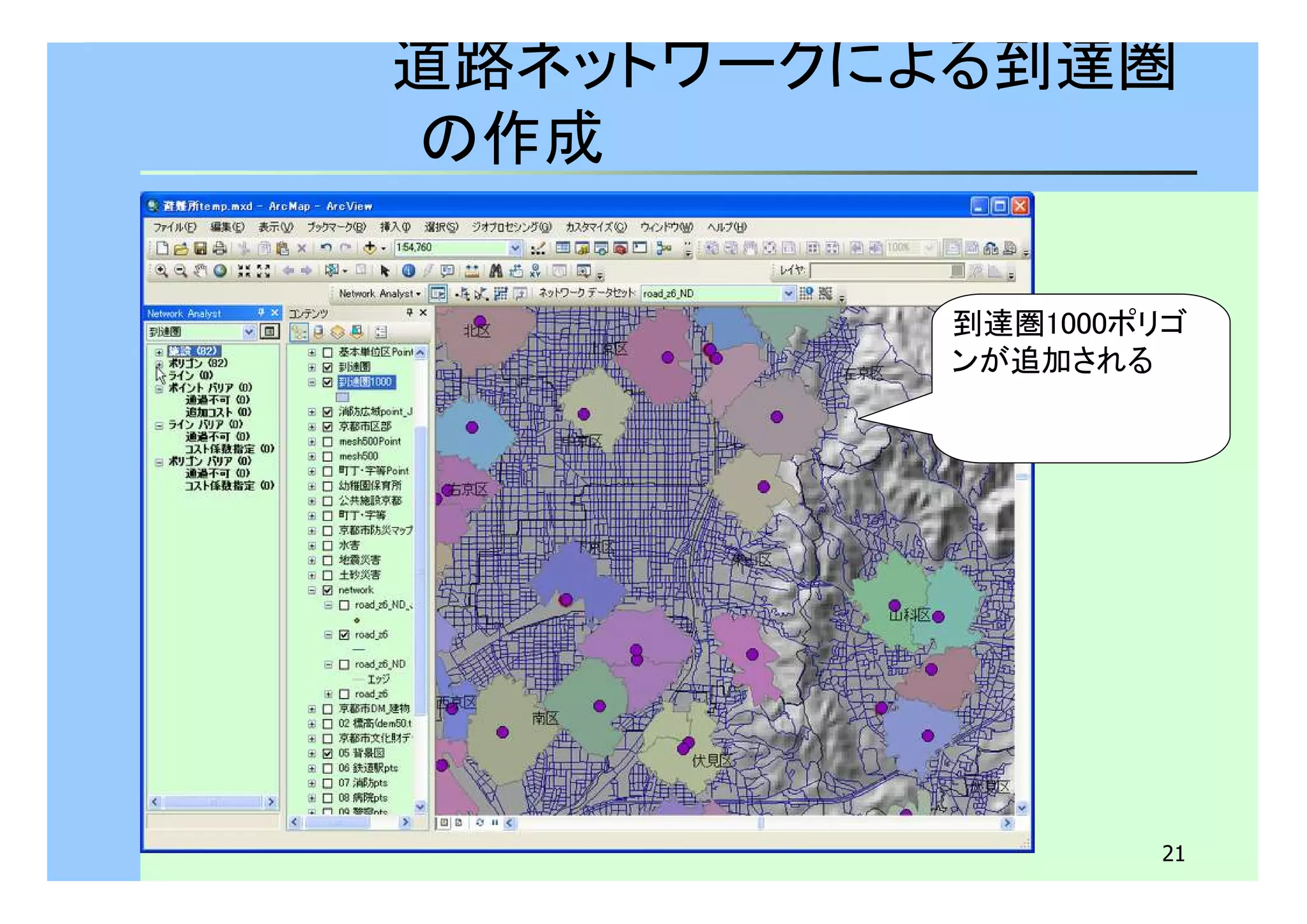Viewport: 1307px width, 924px height.
Task: Click the Add Data button
Action: click(370, 248)
